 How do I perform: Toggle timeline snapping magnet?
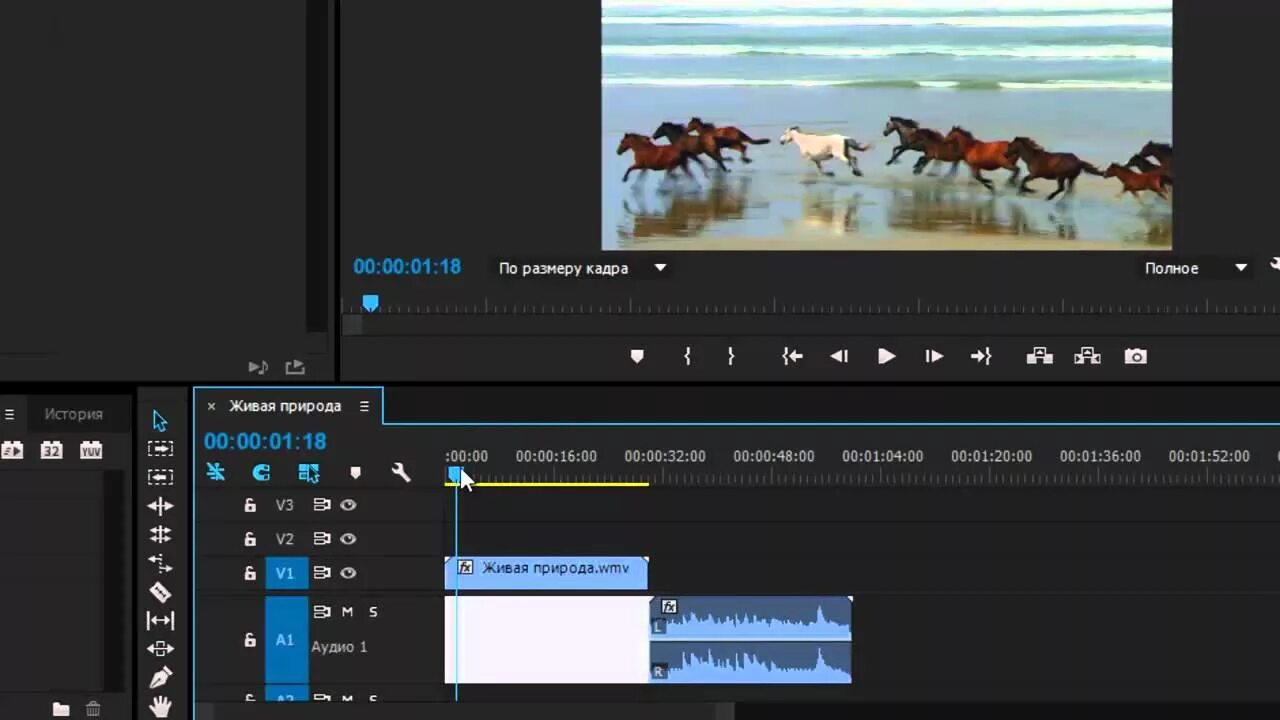point(262,473)
